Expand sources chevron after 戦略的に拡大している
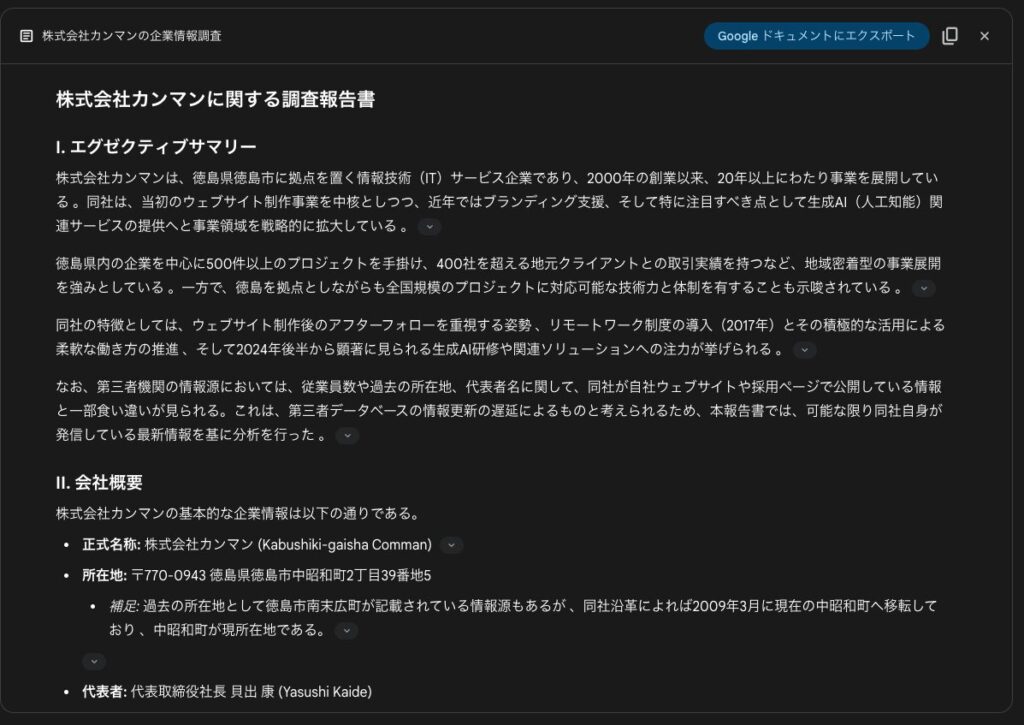Viewport: 1024px width, 725px height. (x=429, y=227)
